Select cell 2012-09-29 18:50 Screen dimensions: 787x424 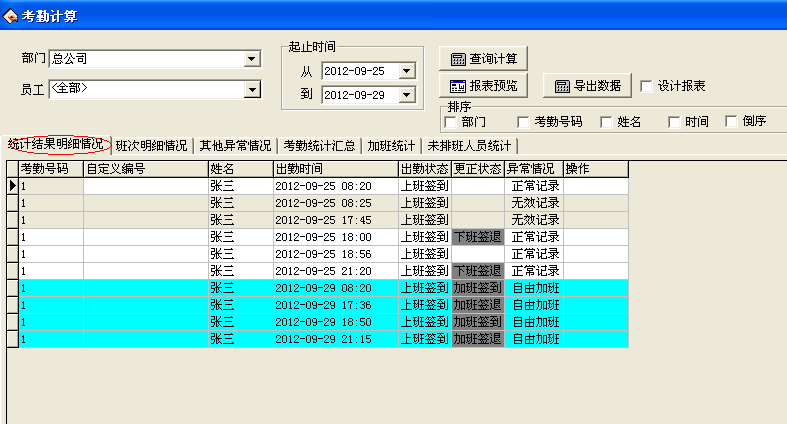[336, 322]
